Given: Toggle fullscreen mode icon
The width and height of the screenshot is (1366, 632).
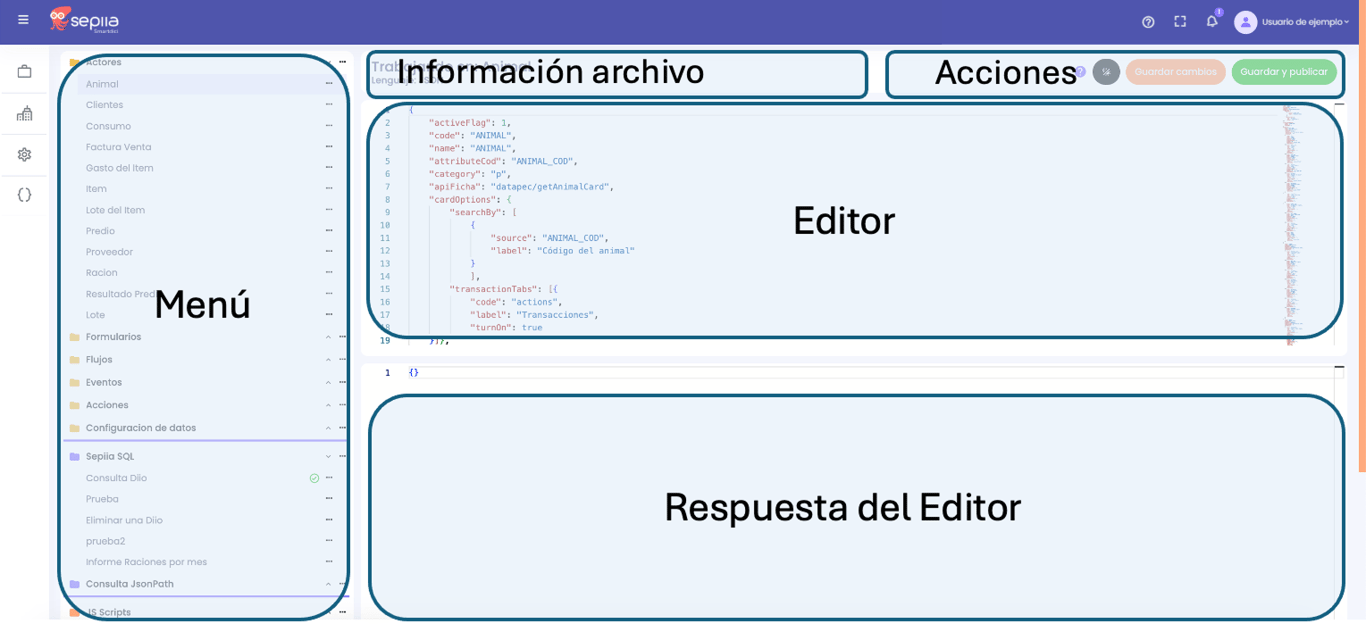Looking at the screenshot, I should click(x=1180, y=21).
